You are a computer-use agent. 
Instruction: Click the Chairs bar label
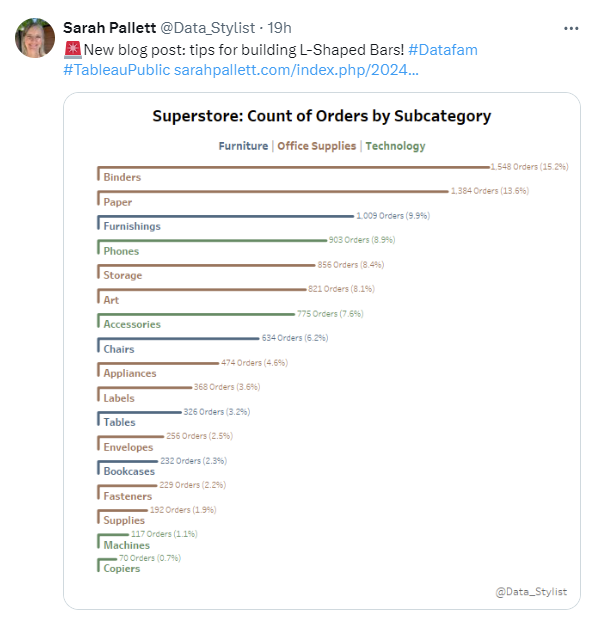click(x=119, y=349)
